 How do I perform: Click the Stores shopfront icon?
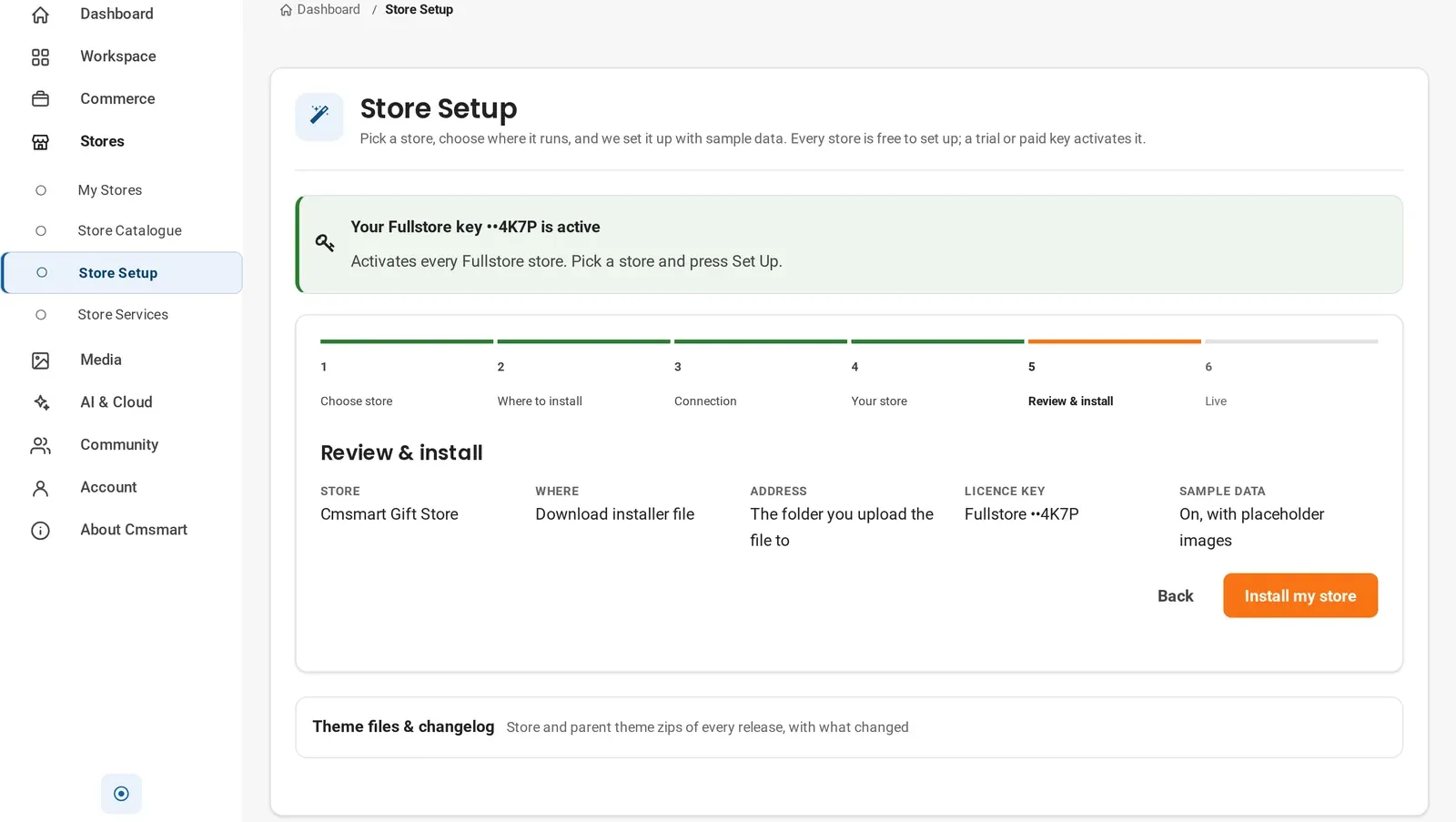pos(40,142)
